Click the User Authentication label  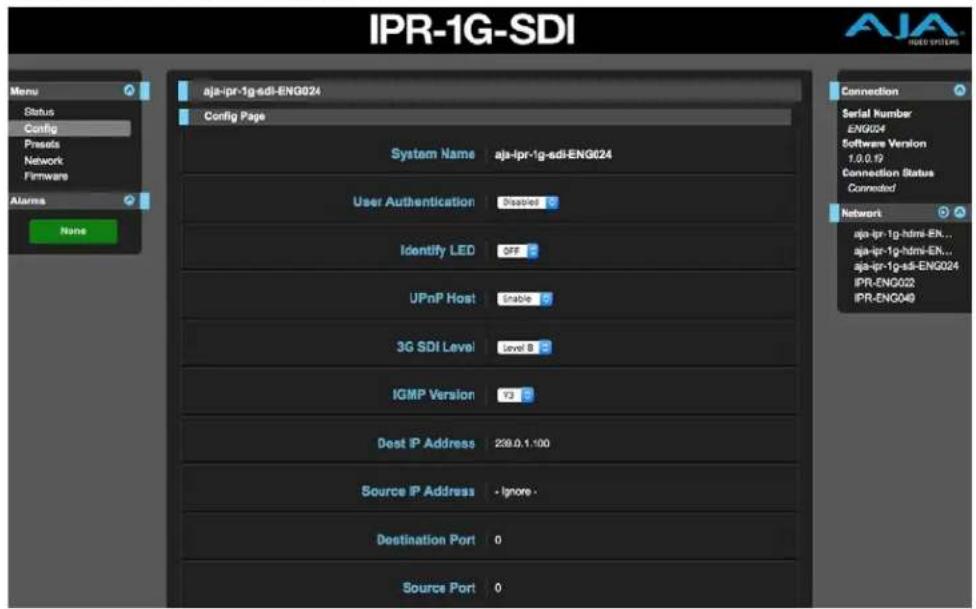click(414, 202)
